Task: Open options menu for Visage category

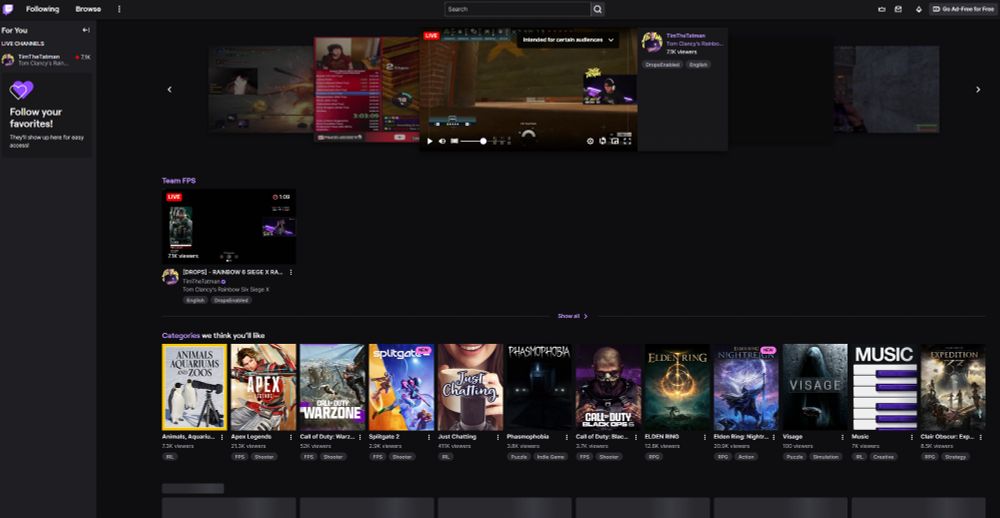Action: (842, 437)
